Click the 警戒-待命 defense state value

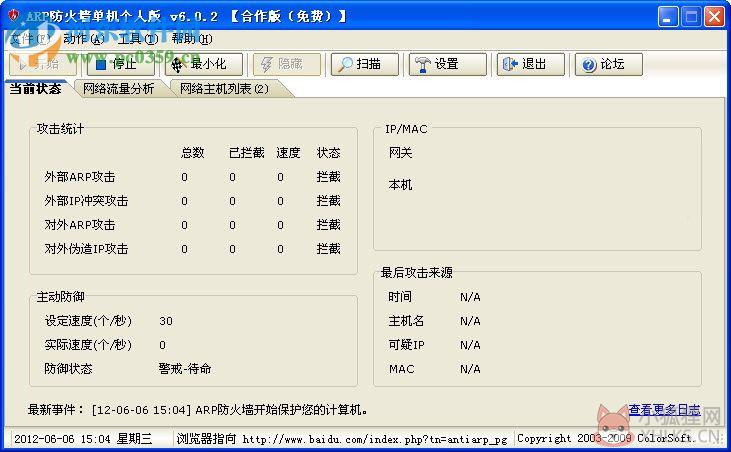(185, 369)
